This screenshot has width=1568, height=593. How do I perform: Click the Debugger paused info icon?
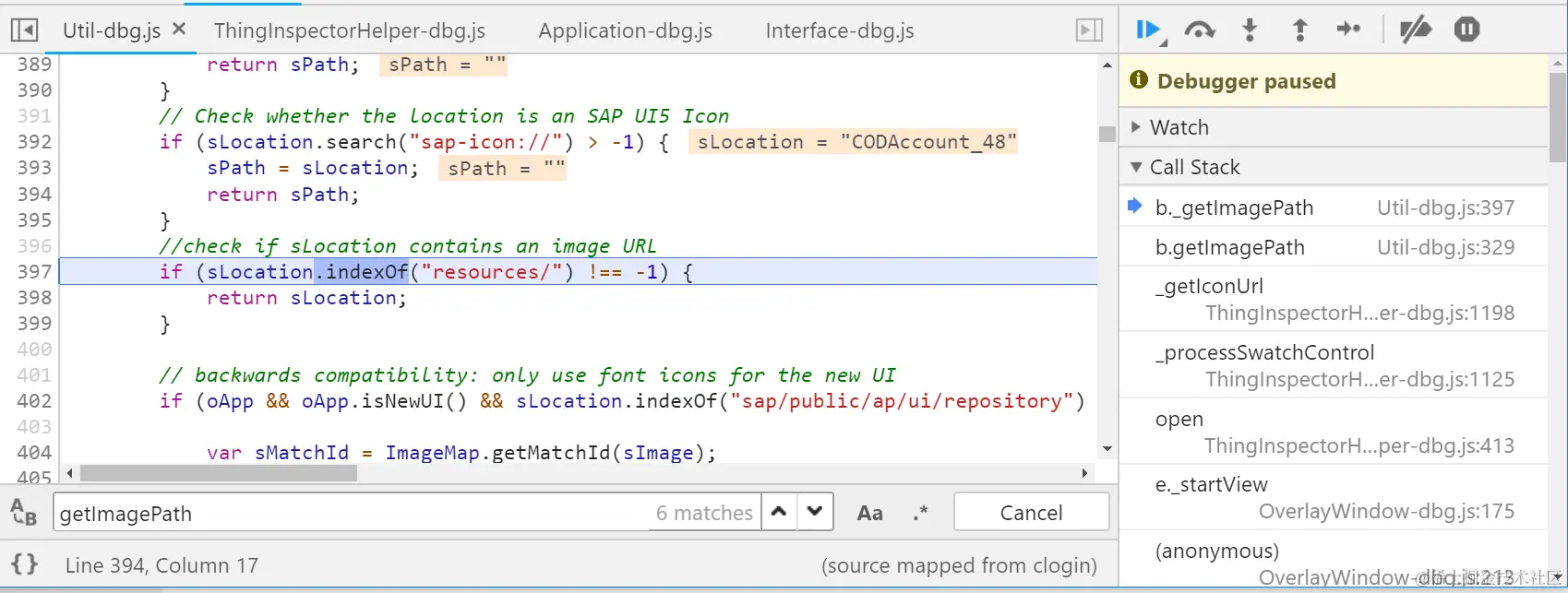(1139, 80)
